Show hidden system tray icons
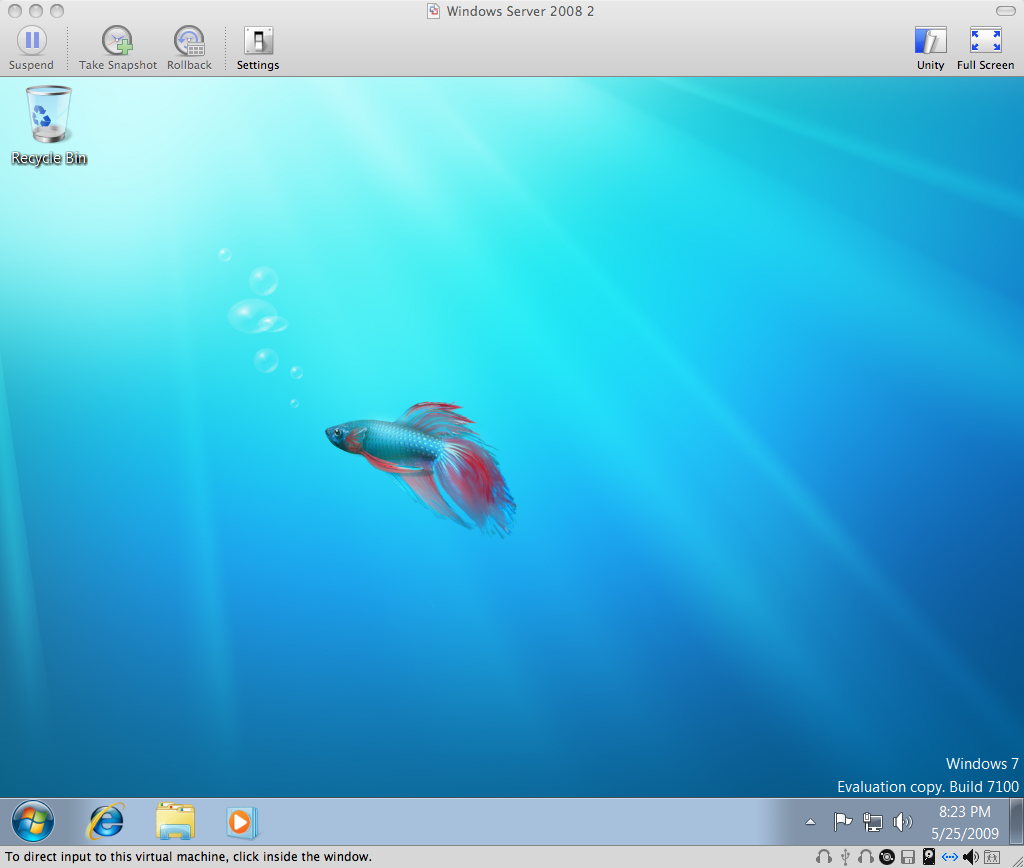The height and width of the screenshot is (868, 1024). pyautogui.click(x=810, y=822)
